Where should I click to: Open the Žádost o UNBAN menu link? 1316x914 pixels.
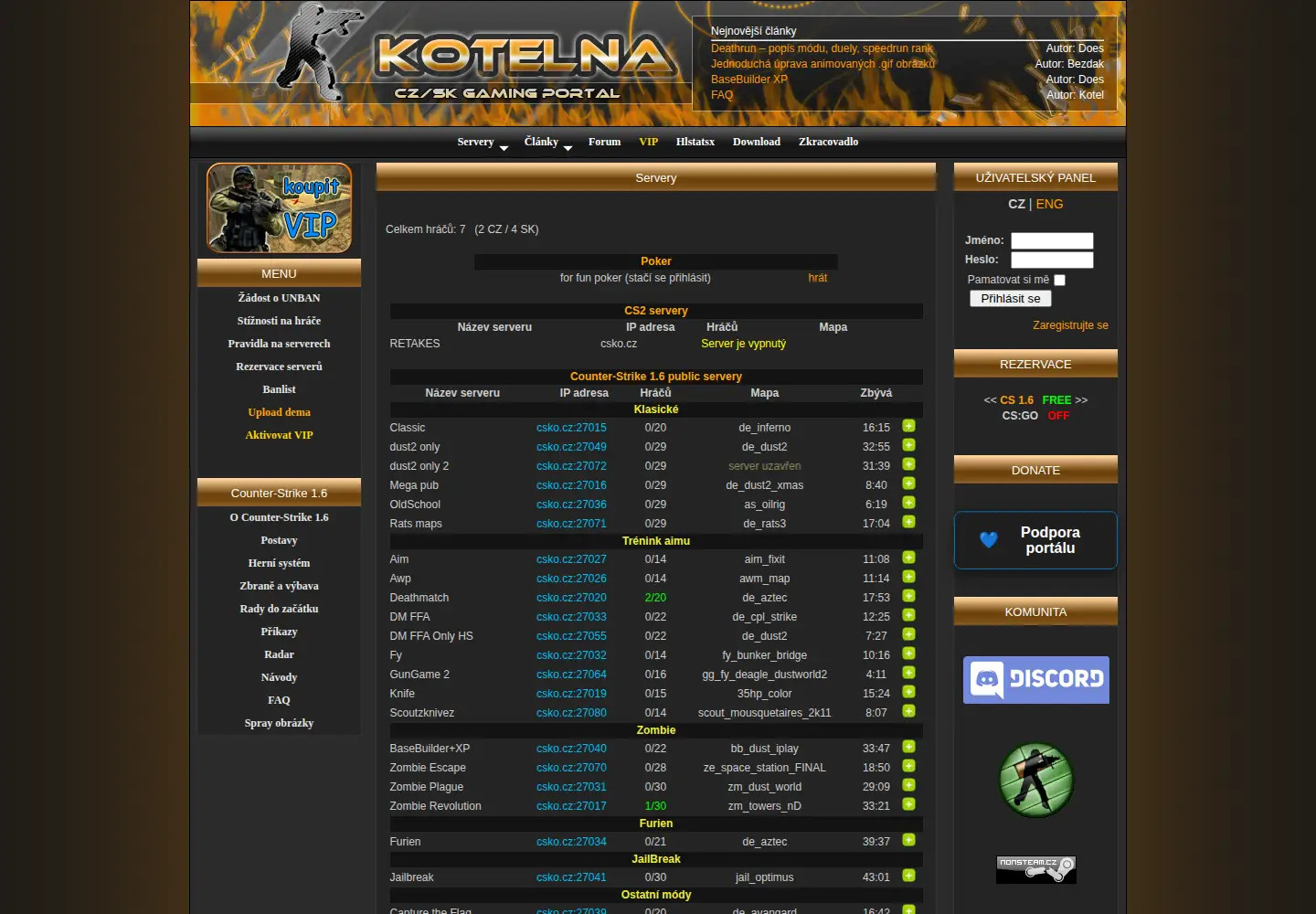[279, 298]
